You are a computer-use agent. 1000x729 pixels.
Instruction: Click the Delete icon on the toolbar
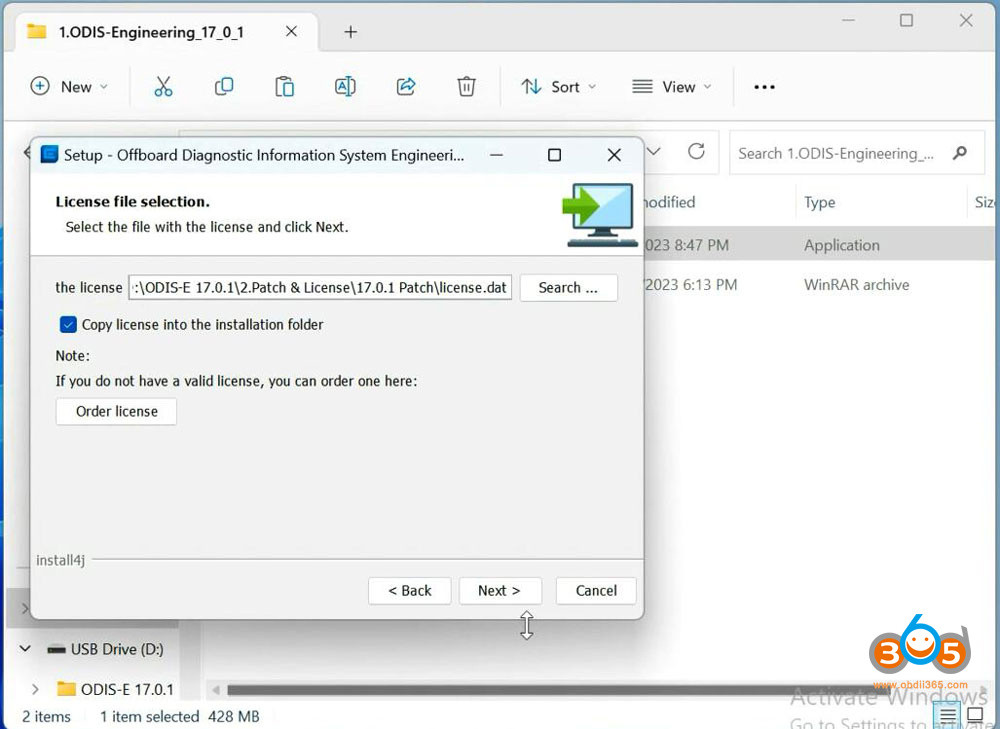pyautogui.click(x=466, y=87)
